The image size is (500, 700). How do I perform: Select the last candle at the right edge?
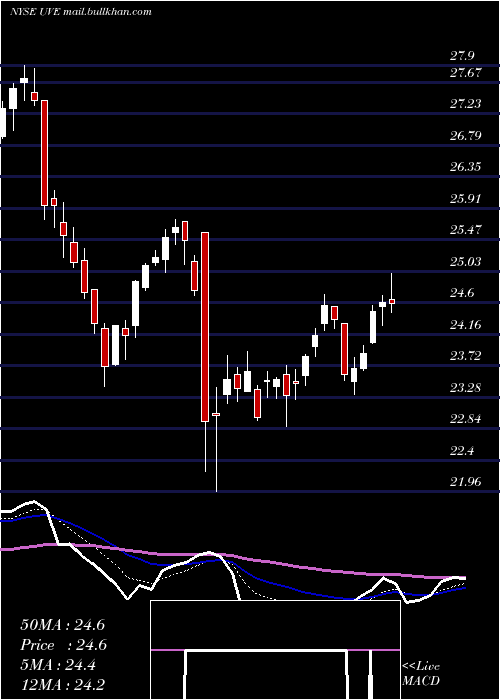pyautogui.click(x=392, y=301)
